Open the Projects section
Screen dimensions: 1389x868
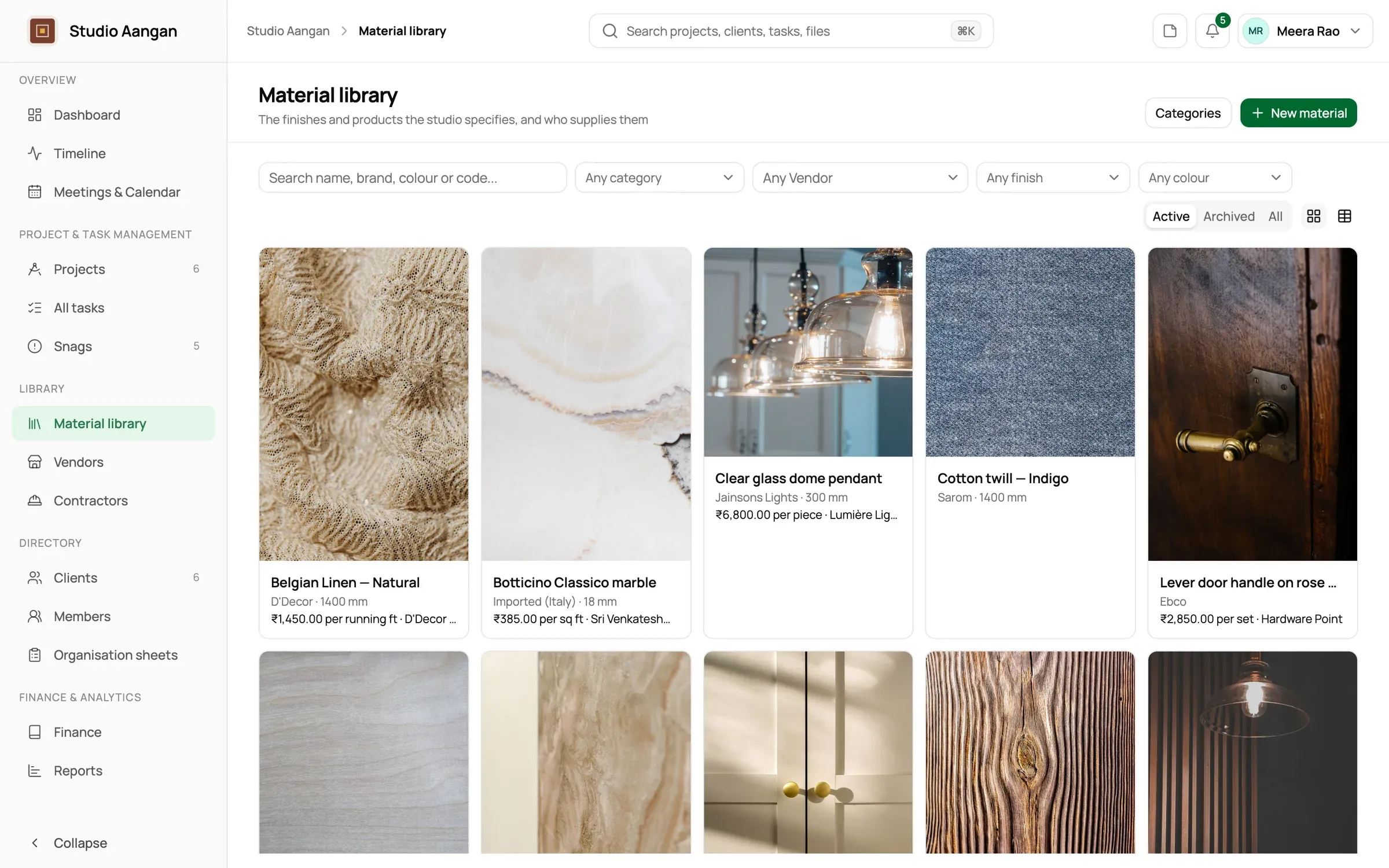click(113, 269)
